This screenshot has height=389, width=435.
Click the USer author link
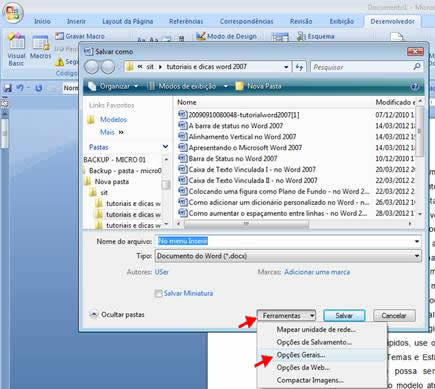pos(162,272)
